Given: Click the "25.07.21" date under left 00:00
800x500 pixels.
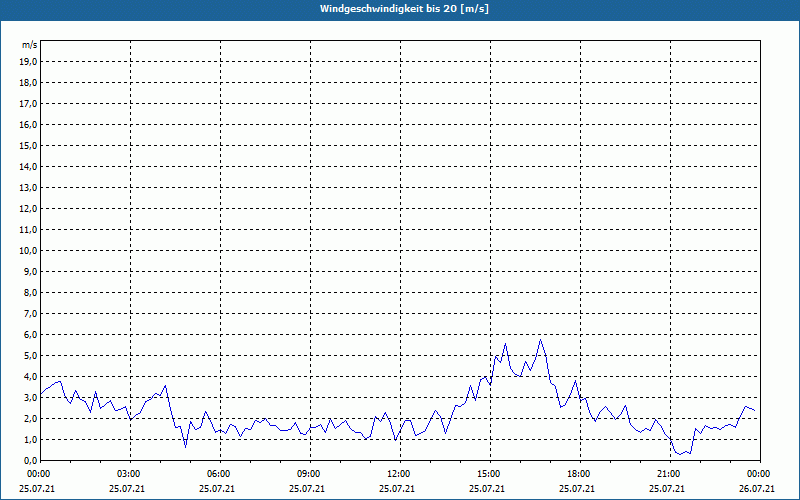Looking at the screenshot, I should click(x=37, y=489).
